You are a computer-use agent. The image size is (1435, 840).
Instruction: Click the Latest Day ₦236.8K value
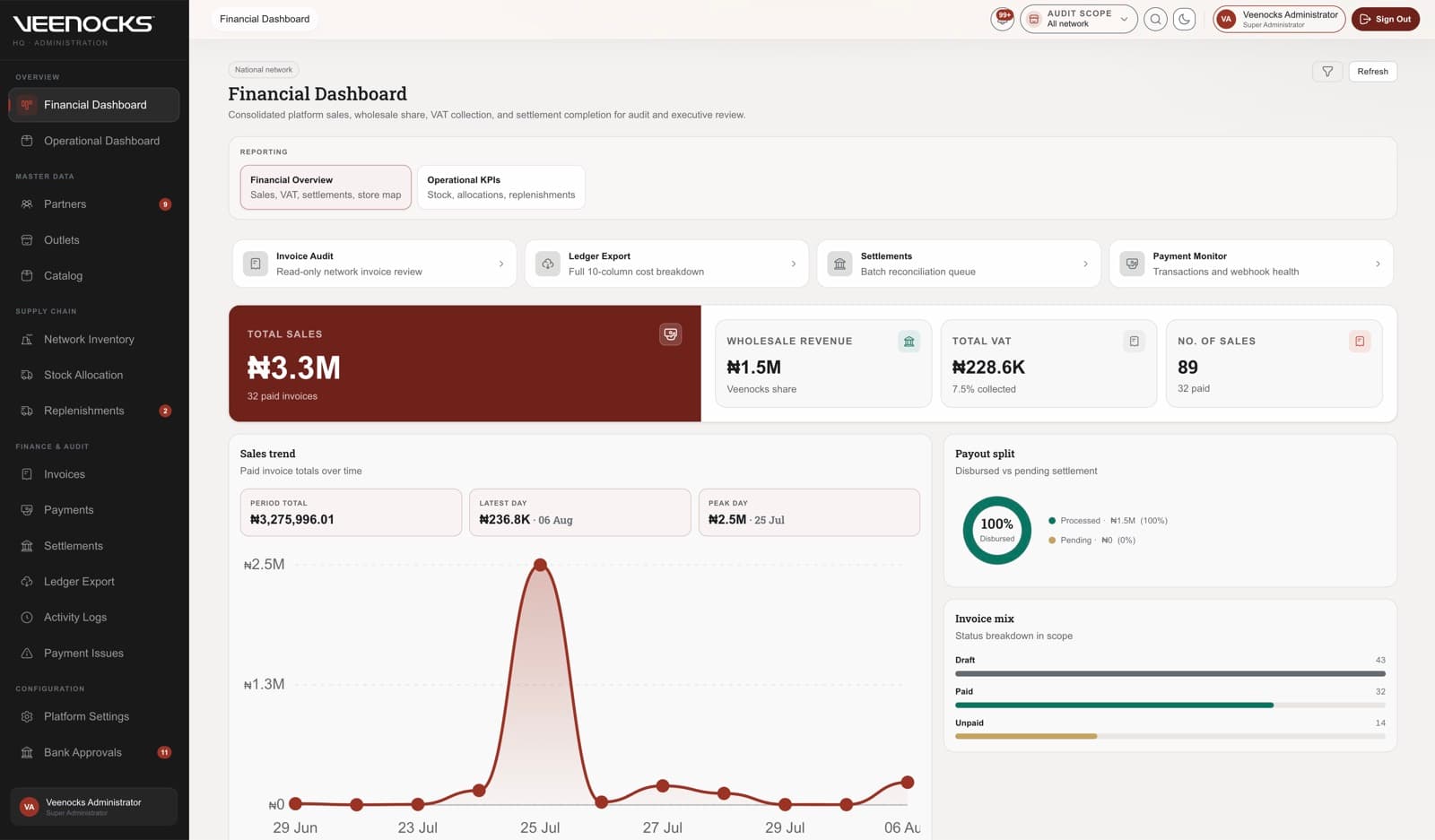pos(505,520)
